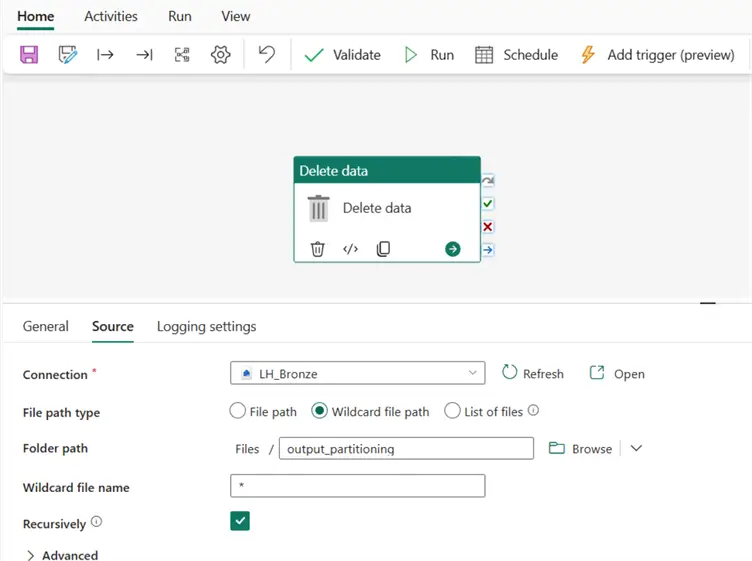Open the Activities ribbon tab

pyautogui.click(x=111, y=16)
